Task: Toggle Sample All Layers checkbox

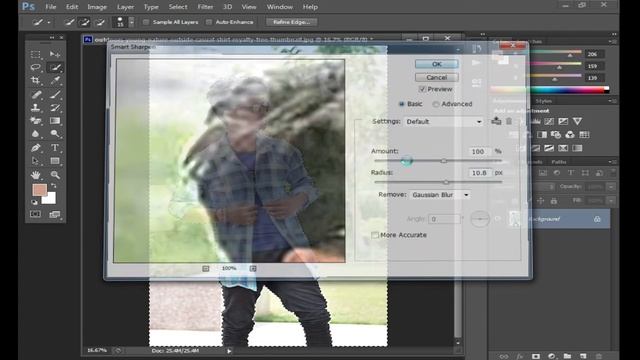Action: click(x=146, y=22)
